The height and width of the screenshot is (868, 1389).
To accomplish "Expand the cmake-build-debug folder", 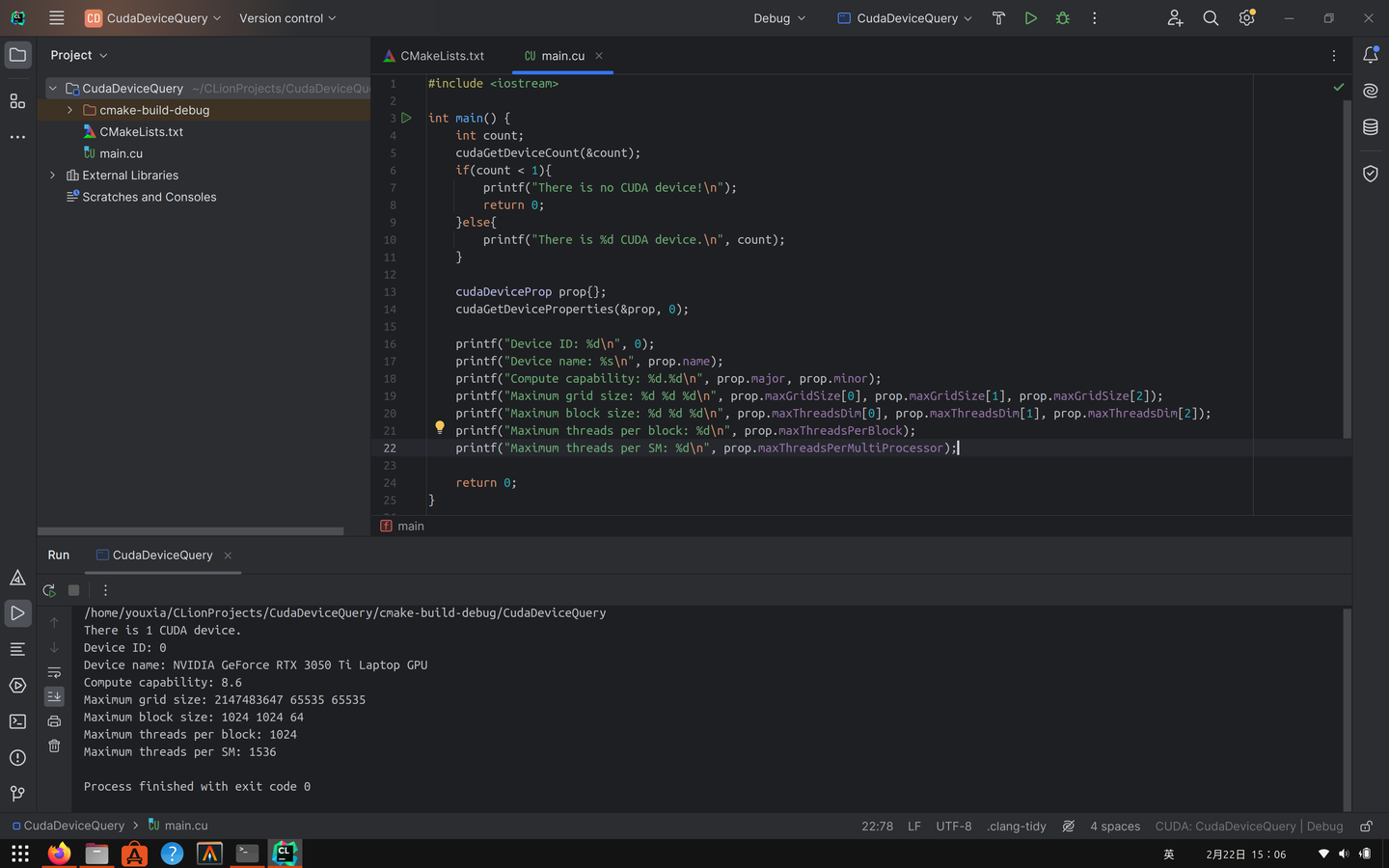I will click(x=68, y=110).
